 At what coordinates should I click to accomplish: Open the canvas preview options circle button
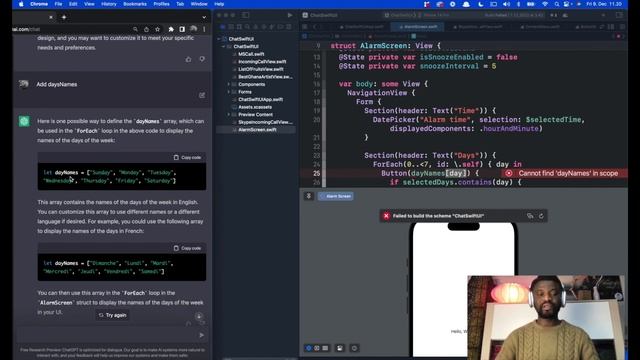tap(354, 348)
